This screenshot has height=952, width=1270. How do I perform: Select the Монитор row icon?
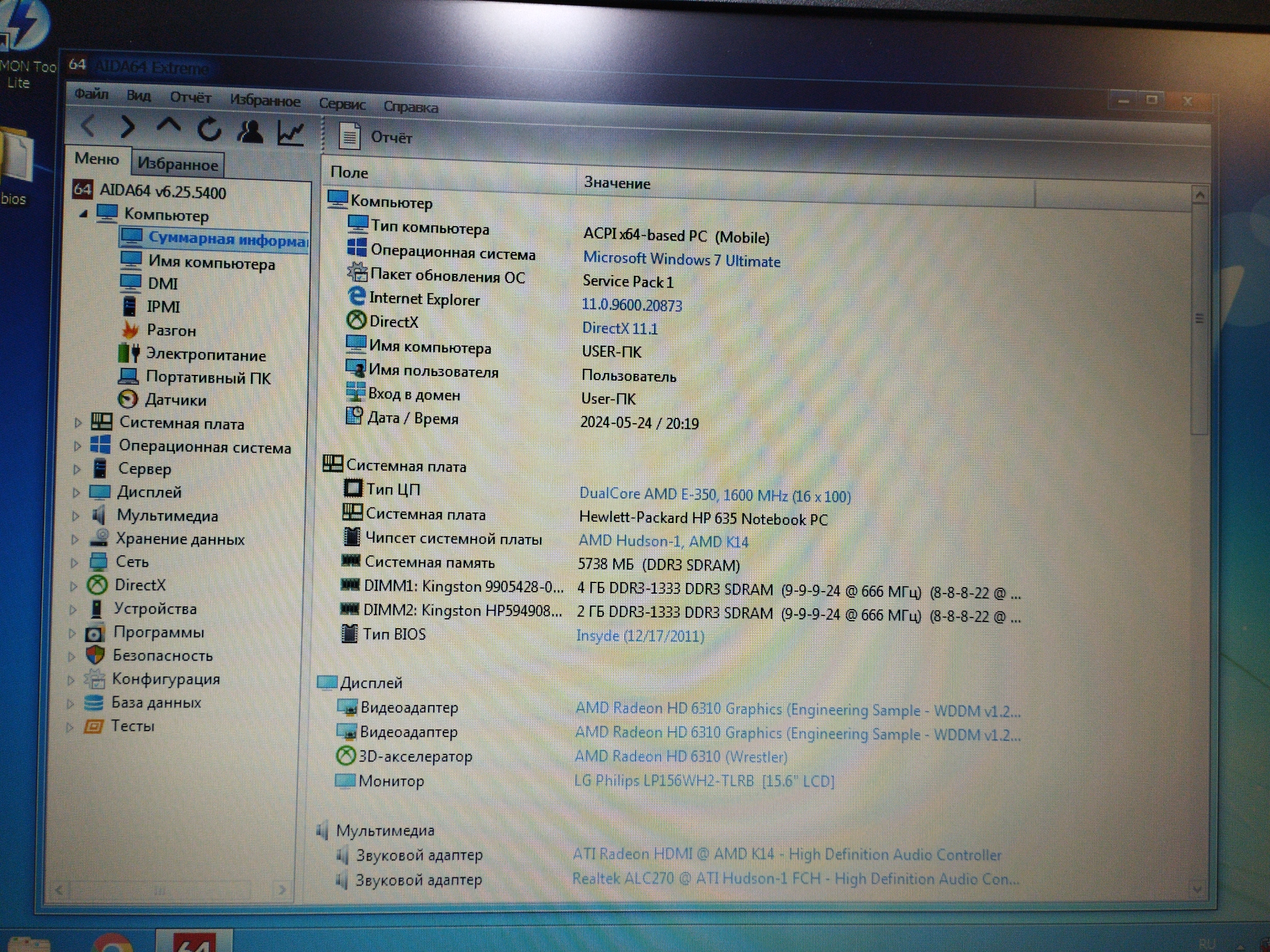pos(345,780)
